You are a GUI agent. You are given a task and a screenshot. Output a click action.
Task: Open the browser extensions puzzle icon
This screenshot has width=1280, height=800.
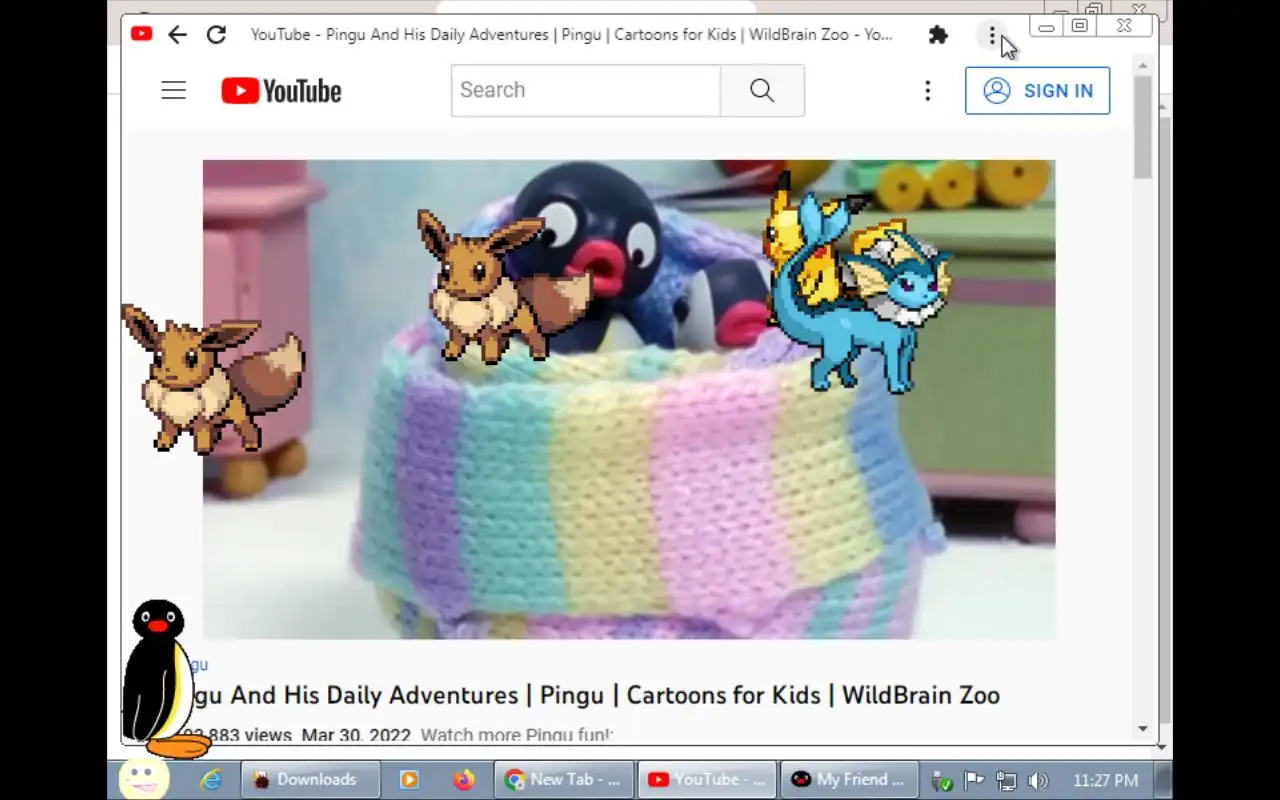(938, 35)
